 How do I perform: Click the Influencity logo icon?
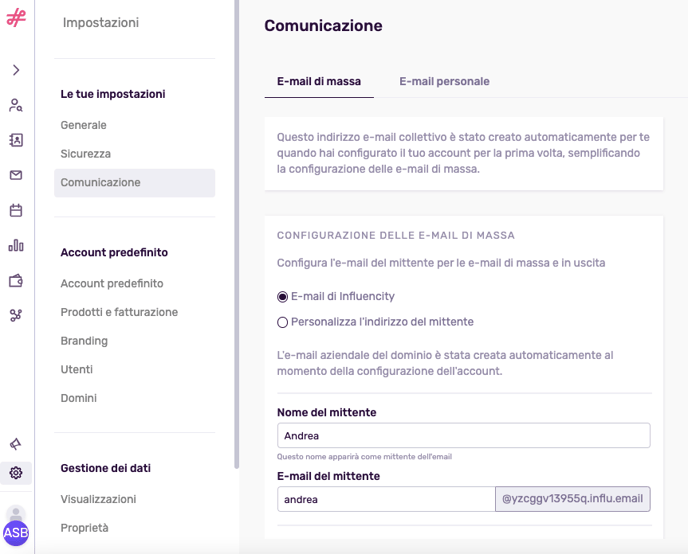tap(16, 18)
